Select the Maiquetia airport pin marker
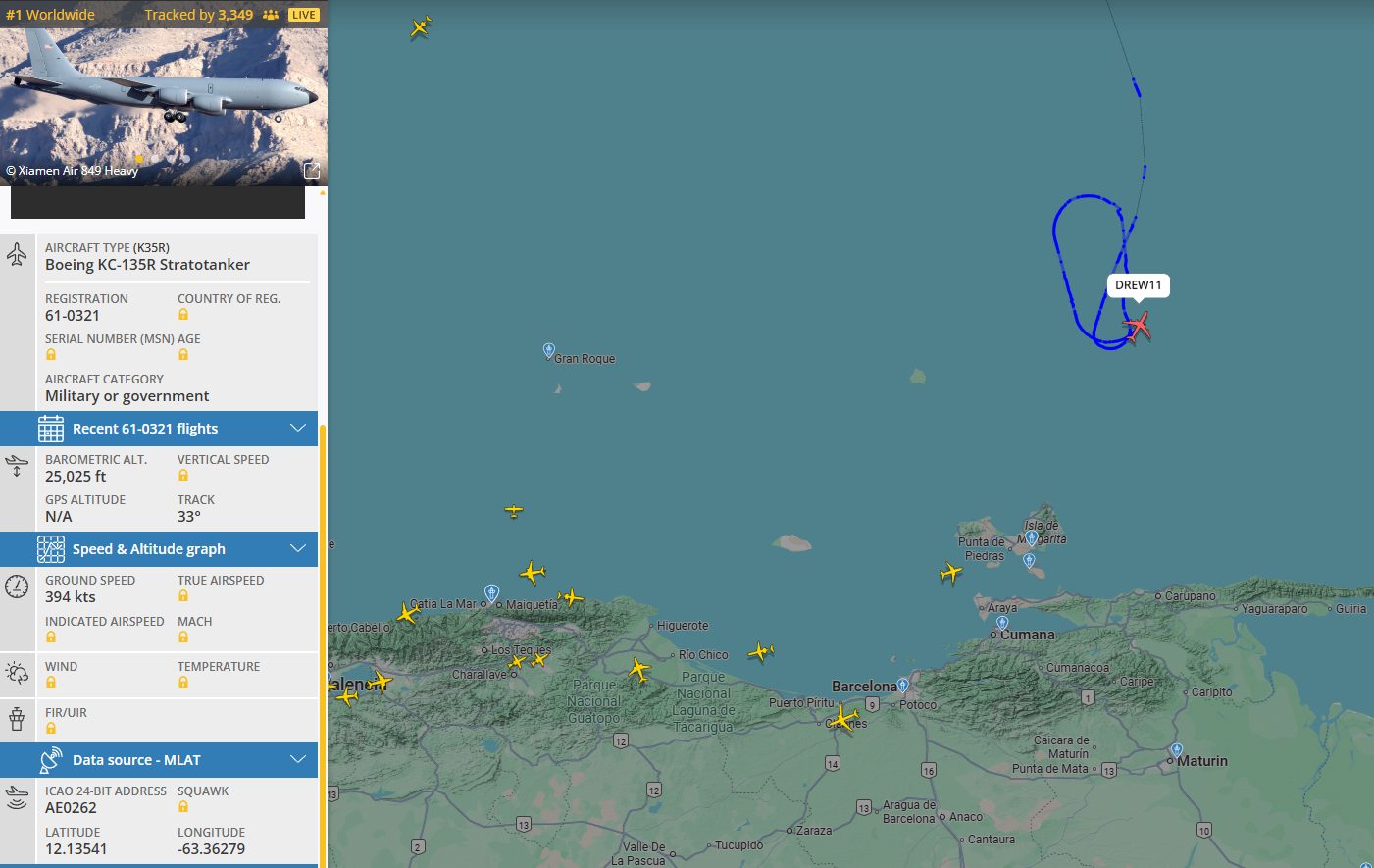The image size is (1374, 868). pyautogui.click(x=492, y=592)
